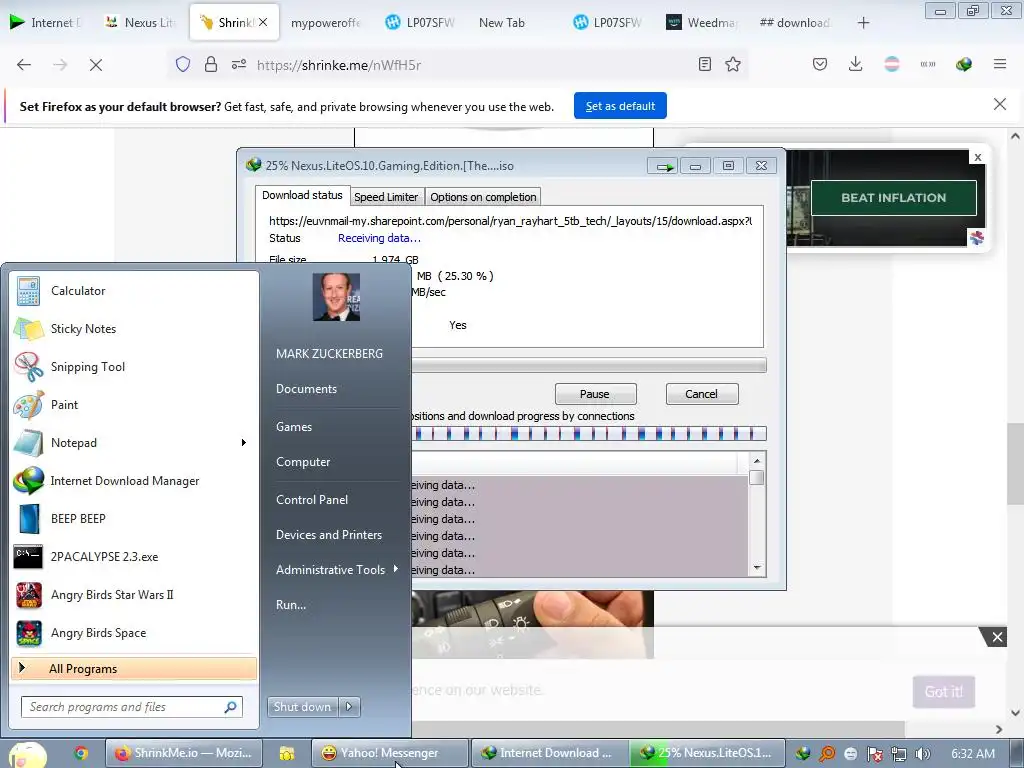Image resolution: width=1024 pixels, height=768 pixels.
Task: View site security lock info
Action: pyautogui.click(x=211, y=65)
